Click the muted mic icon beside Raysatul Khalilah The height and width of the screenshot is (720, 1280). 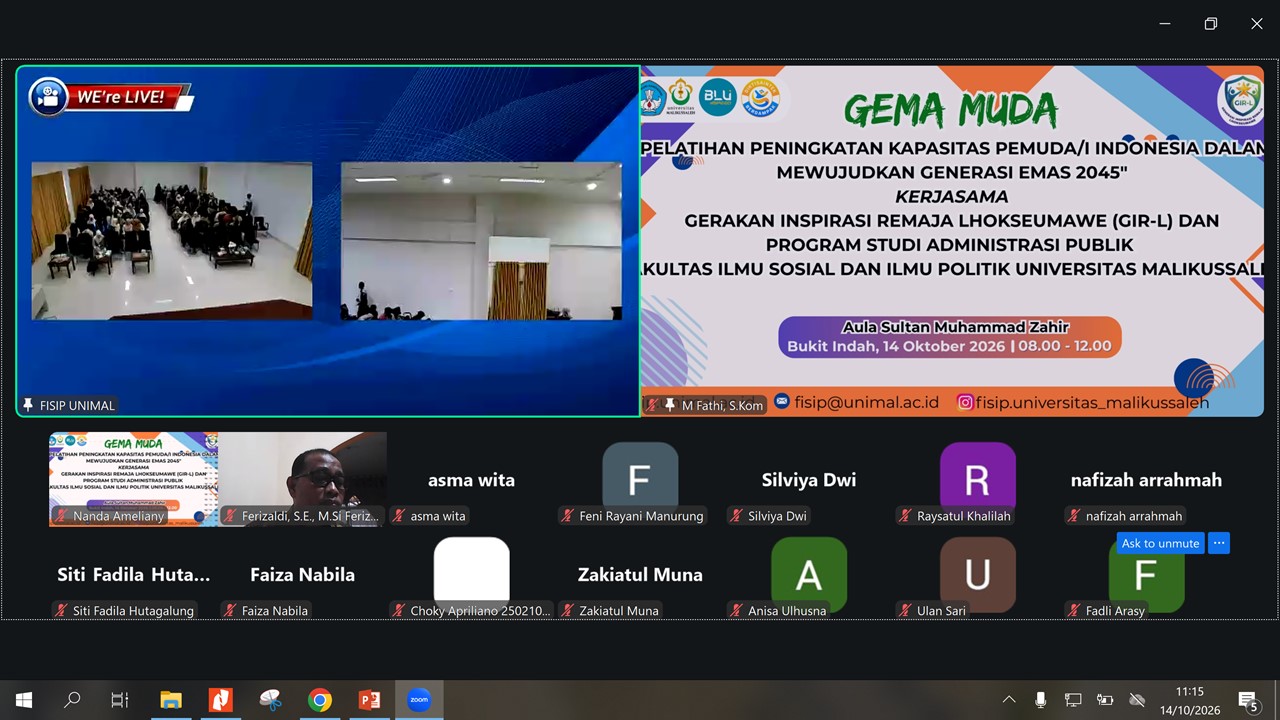(x=907, y=516)
